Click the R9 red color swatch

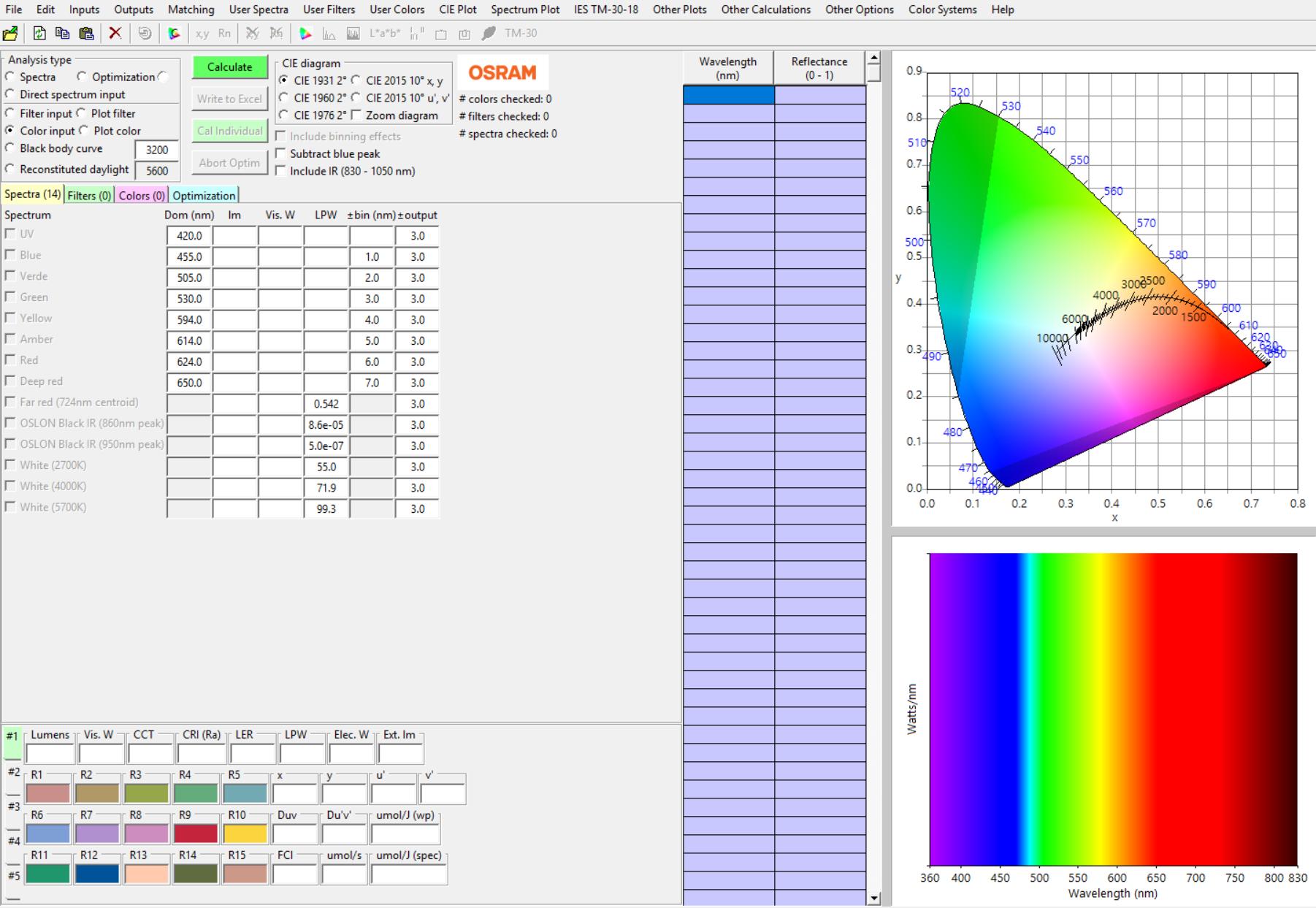(x=196, y=833)
